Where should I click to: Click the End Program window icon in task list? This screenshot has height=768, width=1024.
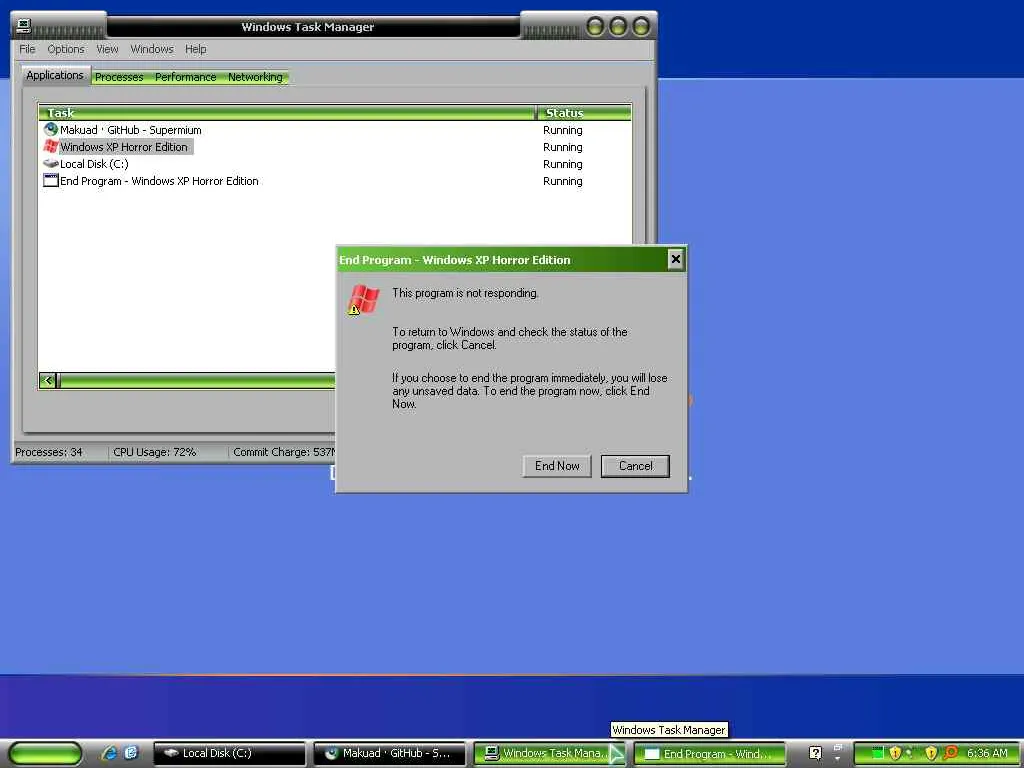pos(50,180)
